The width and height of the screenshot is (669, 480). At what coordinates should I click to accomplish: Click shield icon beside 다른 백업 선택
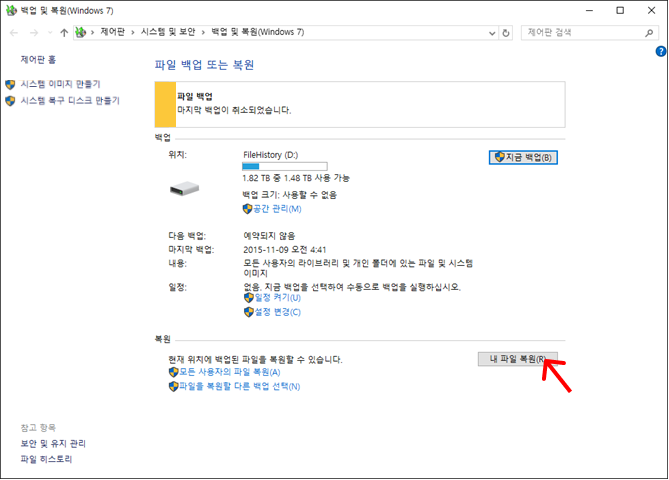(x=173, y=387)
